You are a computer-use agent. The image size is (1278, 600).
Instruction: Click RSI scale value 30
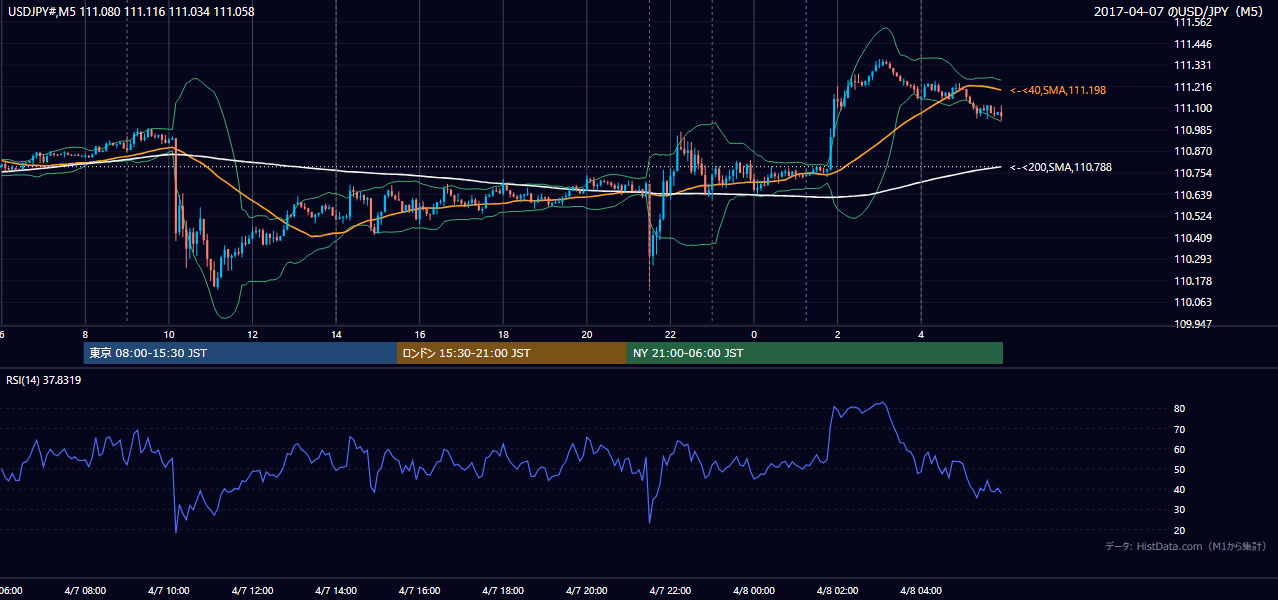tap(1180, 510)
